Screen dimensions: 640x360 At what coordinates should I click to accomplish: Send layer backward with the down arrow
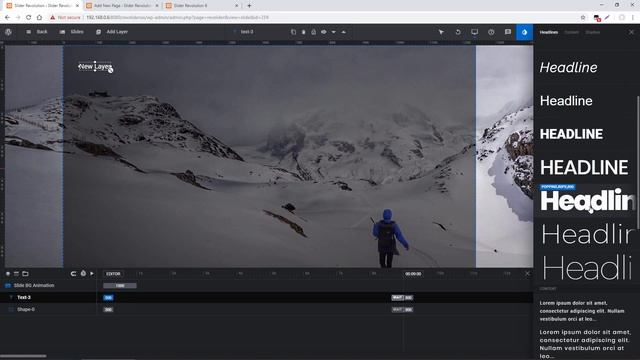pos(334,32)
